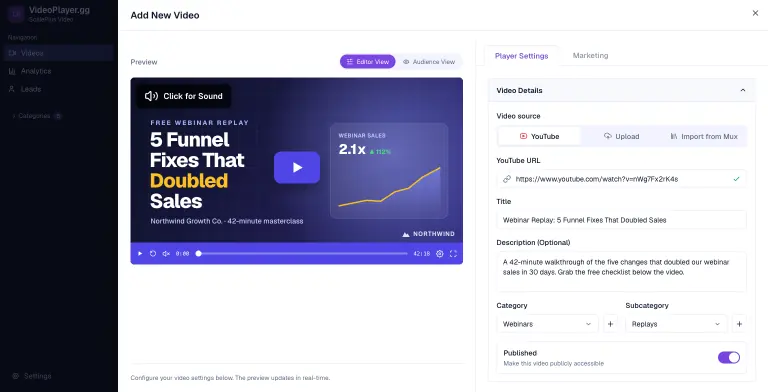Click the green checkmark in URL field
Viewport: 768px width, 392px height.
(x=736, y=179)
